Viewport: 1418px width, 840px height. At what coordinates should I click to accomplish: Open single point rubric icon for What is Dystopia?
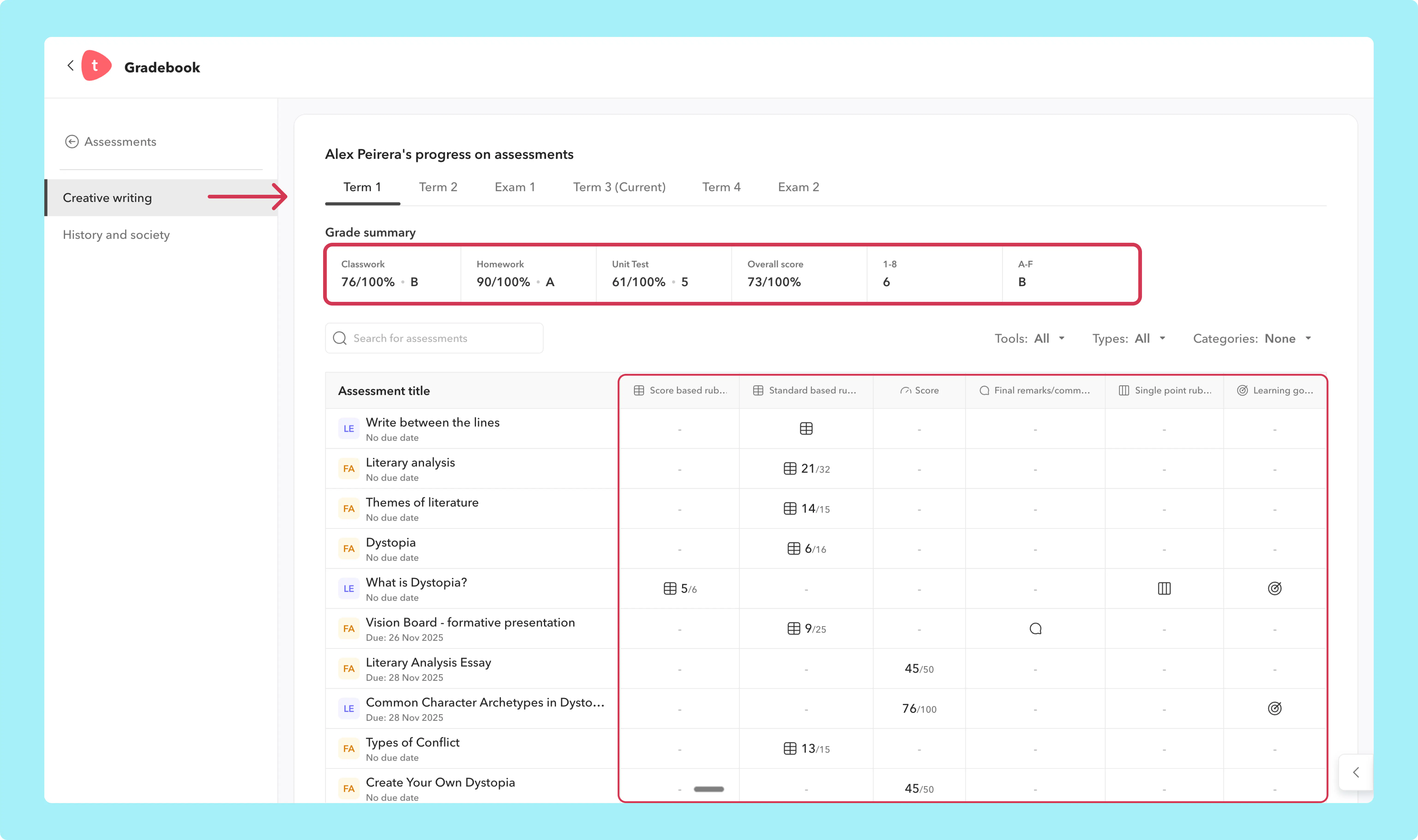(1164, 589)
